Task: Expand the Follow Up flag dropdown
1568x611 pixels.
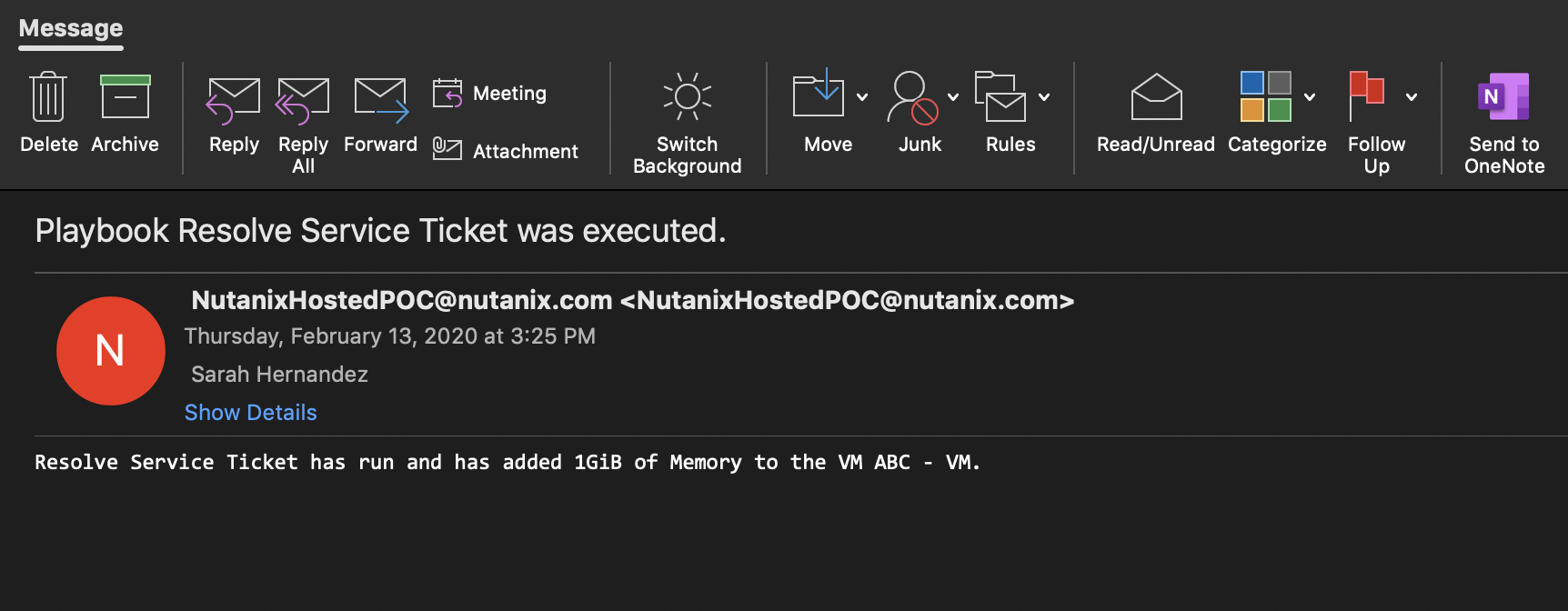Action: pos(1412,97)
